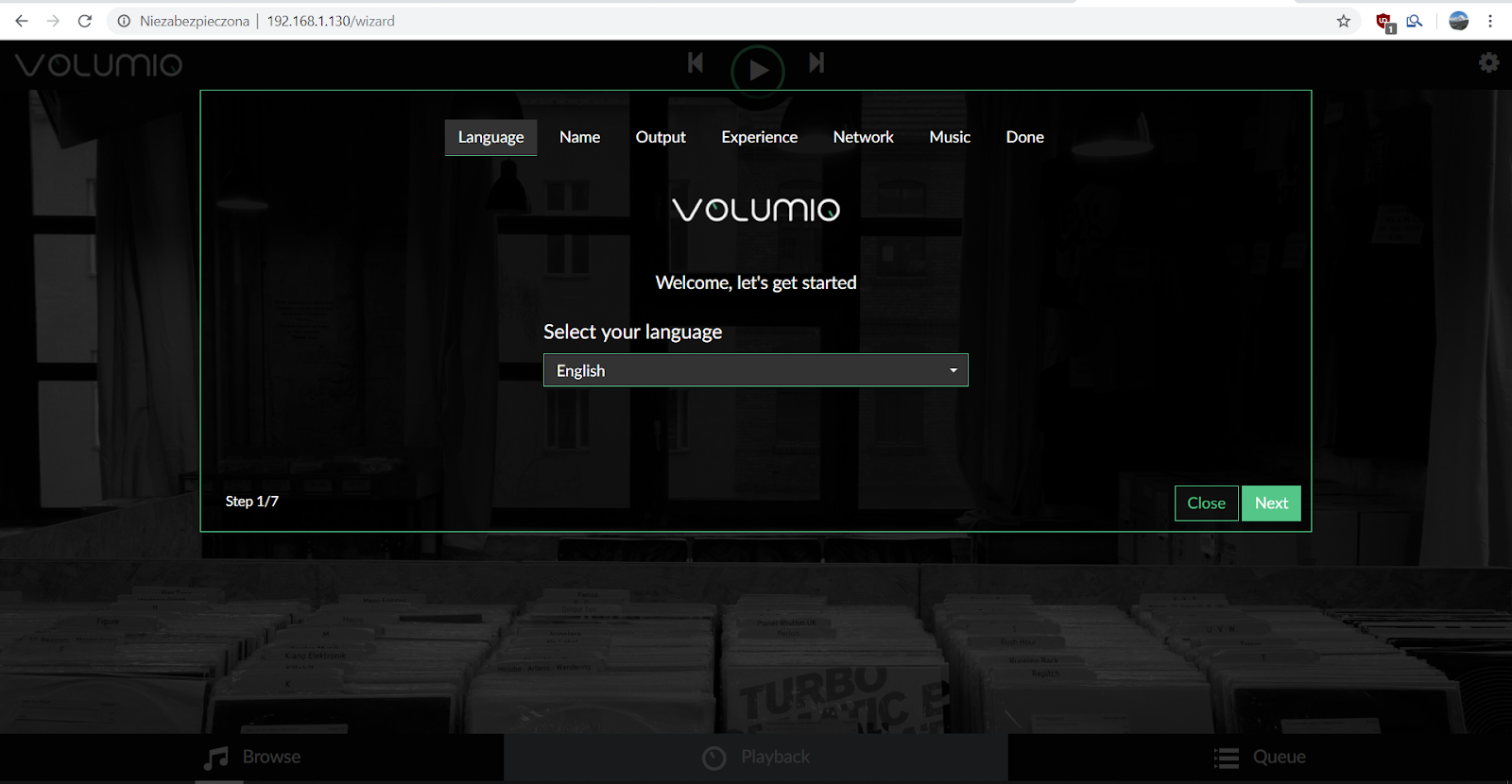Image resolution: width=1512 pixels, height=784 pixels.
Task: Open the settings gear menu
Action: tap(1489, 62)
